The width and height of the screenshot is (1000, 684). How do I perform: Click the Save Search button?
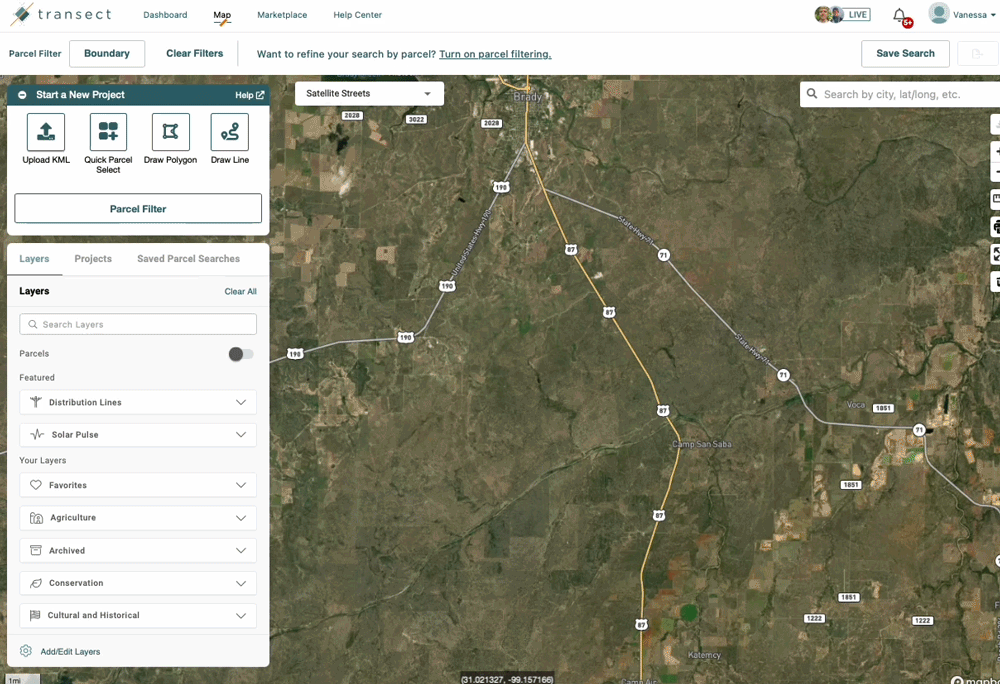click(x=905, y=54)
